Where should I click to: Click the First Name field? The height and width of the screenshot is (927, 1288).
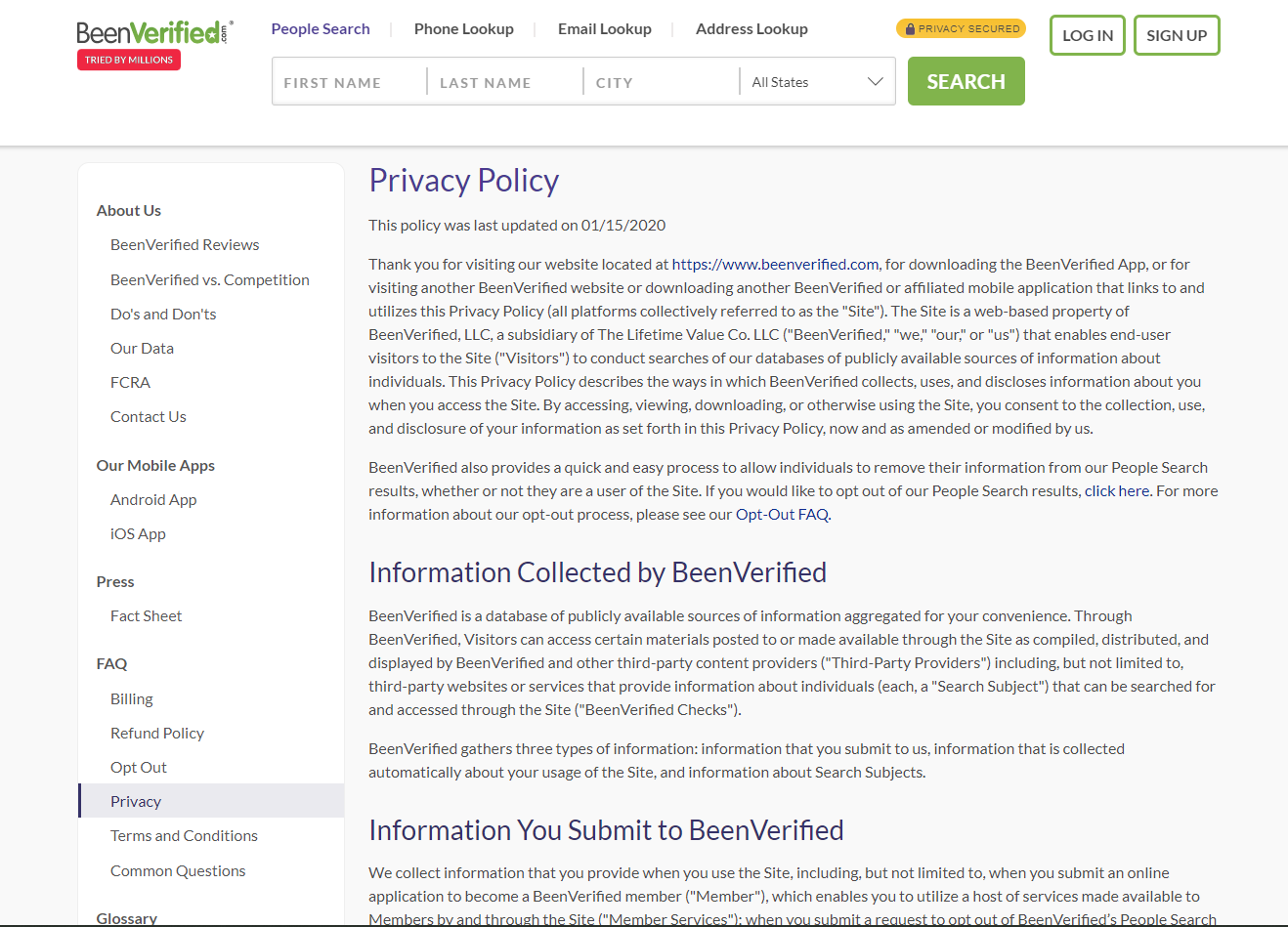pyautogui.click(x=350, y=82)
